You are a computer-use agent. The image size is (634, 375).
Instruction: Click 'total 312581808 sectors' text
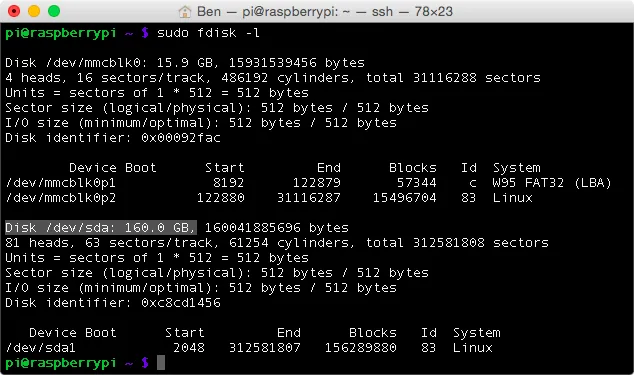[x=457, y=243]
